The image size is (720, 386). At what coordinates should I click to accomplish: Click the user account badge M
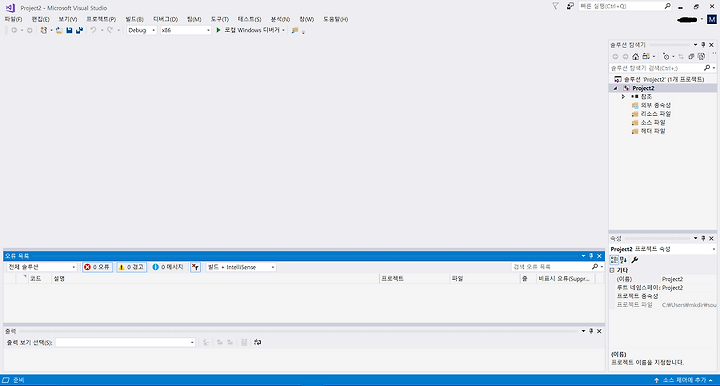[x=712, y=19]
